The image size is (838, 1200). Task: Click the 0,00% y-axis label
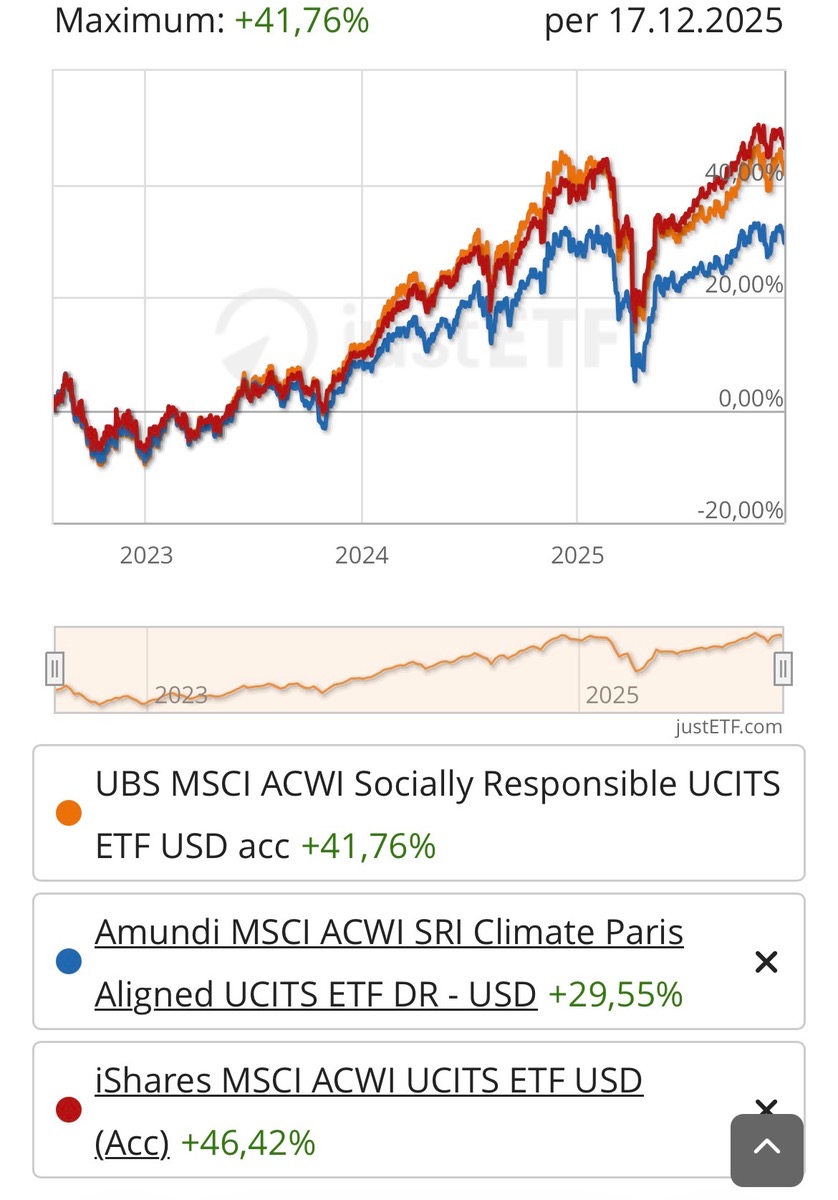point(750,398)
